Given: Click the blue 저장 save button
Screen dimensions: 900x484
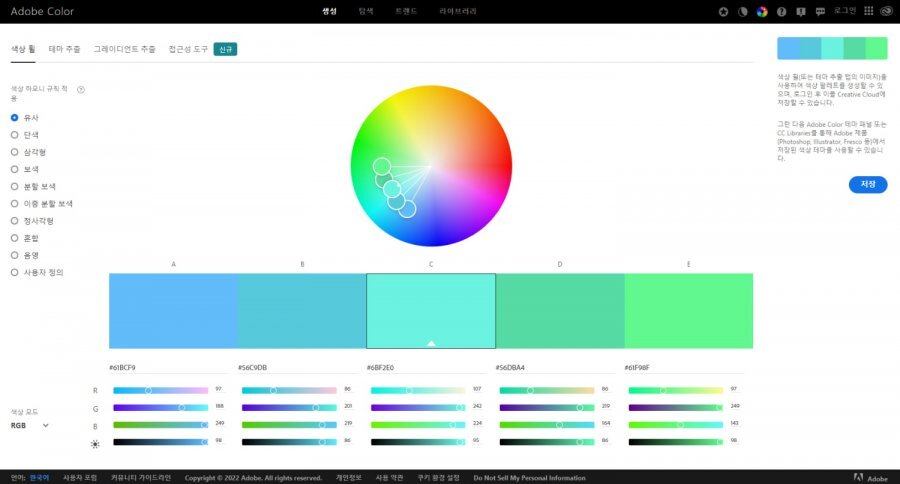Looking at the screenshot, I should [x=868, y=184].
